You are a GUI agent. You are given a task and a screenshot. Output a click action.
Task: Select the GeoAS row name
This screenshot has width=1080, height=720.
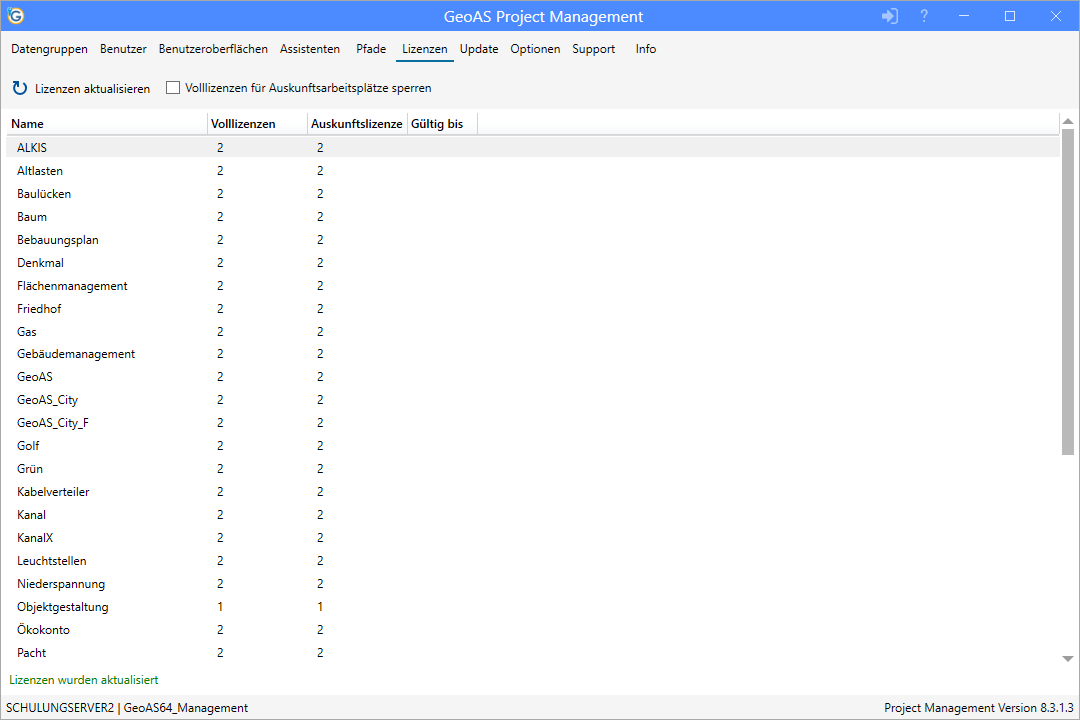tap(34, 377)
